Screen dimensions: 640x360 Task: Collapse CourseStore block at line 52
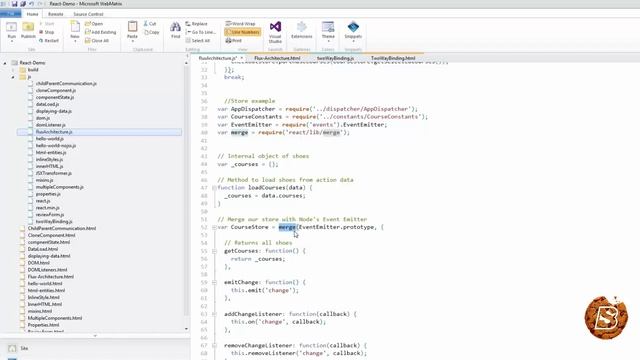214,227
